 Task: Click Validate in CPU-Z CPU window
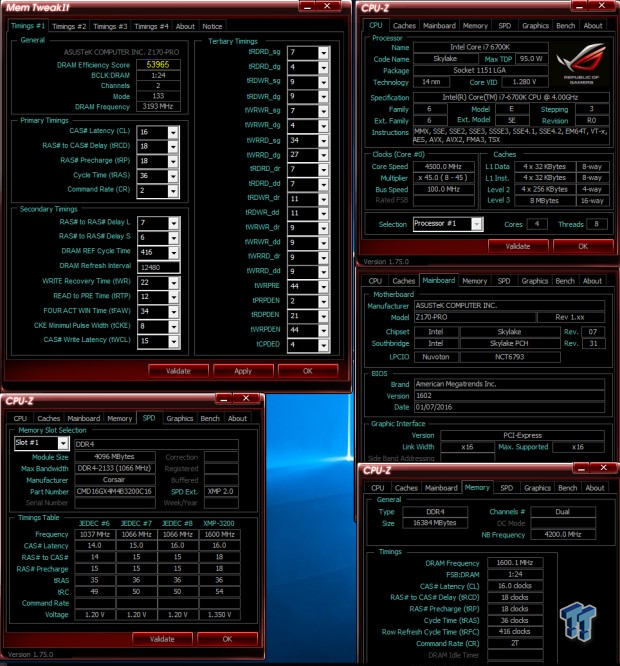pyautogui.click(x=518, y=246)
